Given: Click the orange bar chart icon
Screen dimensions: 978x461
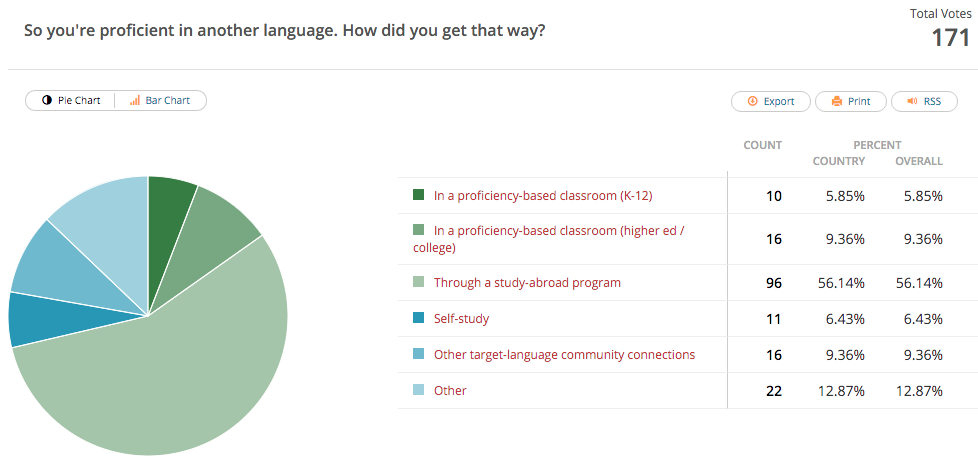Looking at the screenshot, I should tap(135, 101).
